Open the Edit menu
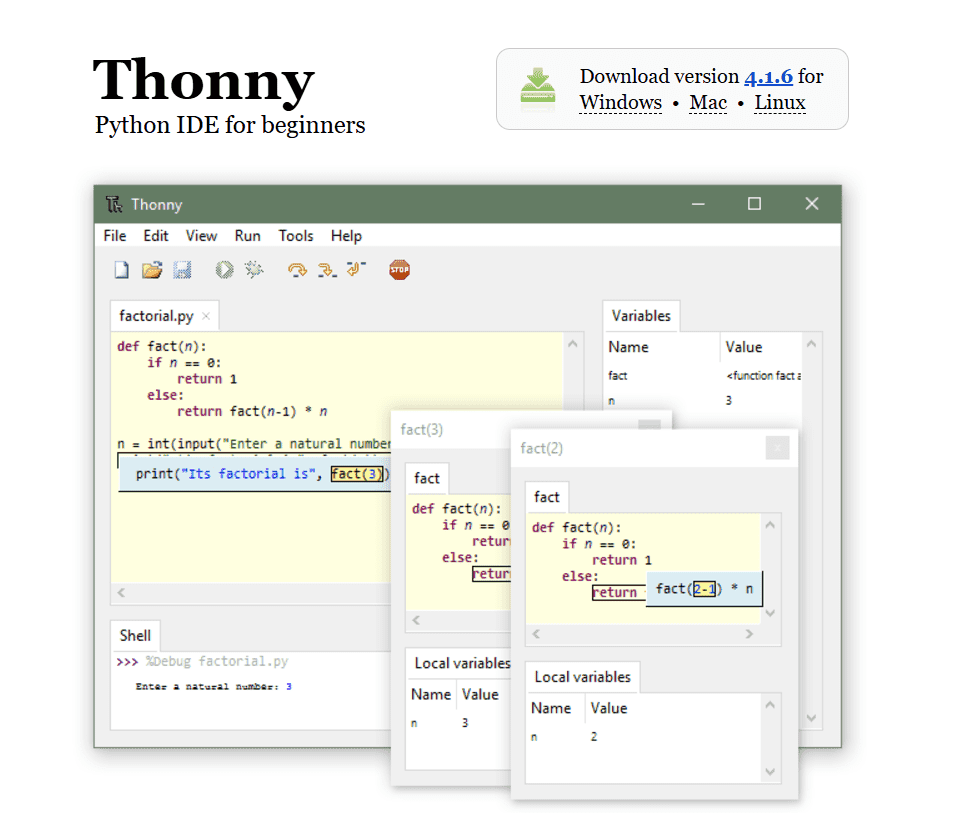963x813 pixels. tap(155, 236)
